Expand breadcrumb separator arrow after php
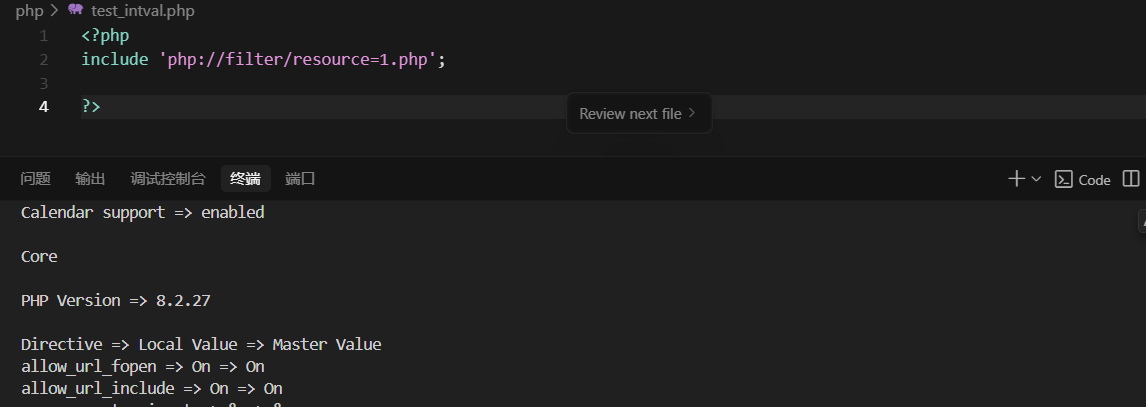This screenshot has height=407, width=1146. click(54, 11)
